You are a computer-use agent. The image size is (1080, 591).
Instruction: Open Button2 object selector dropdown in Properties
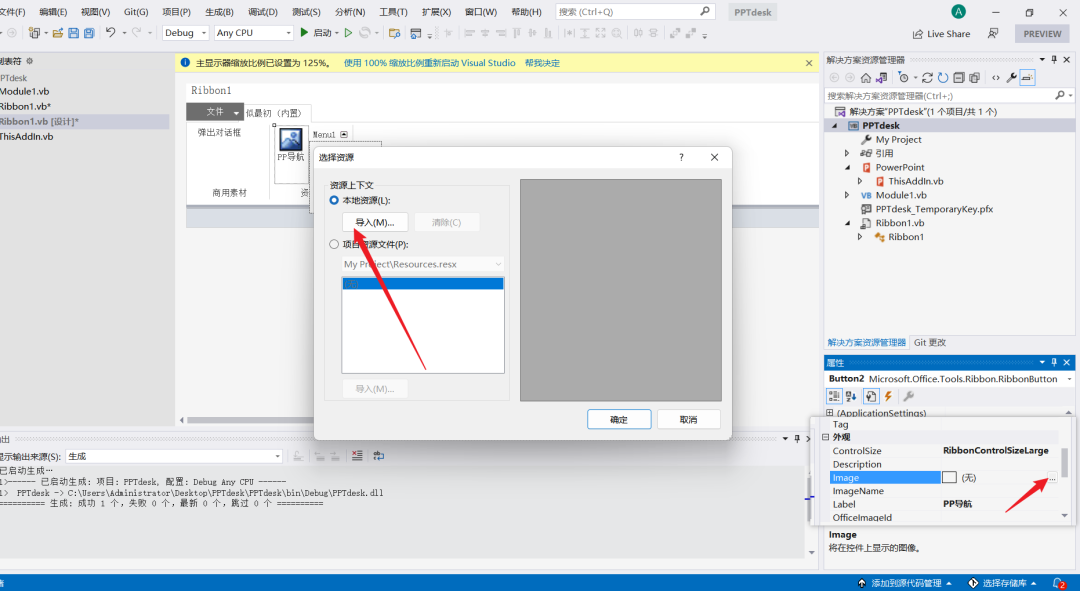(x=1070, y=379)
